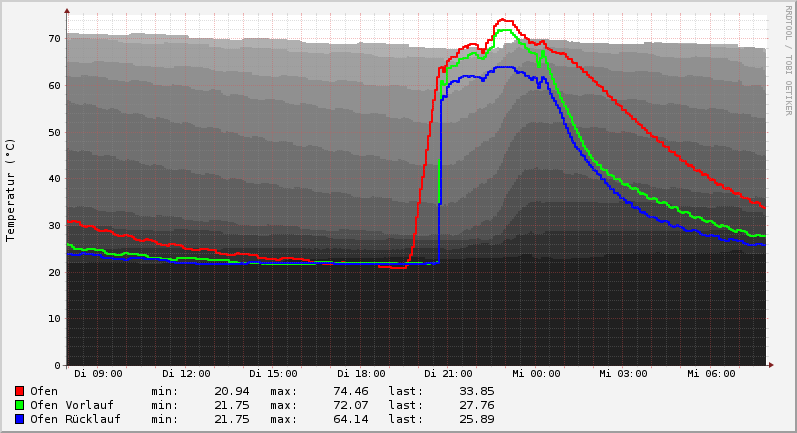This screenshot has width=797, height=433.
Task: Select the 'Di 21:00' time axis label
Action: click(448, 374)
